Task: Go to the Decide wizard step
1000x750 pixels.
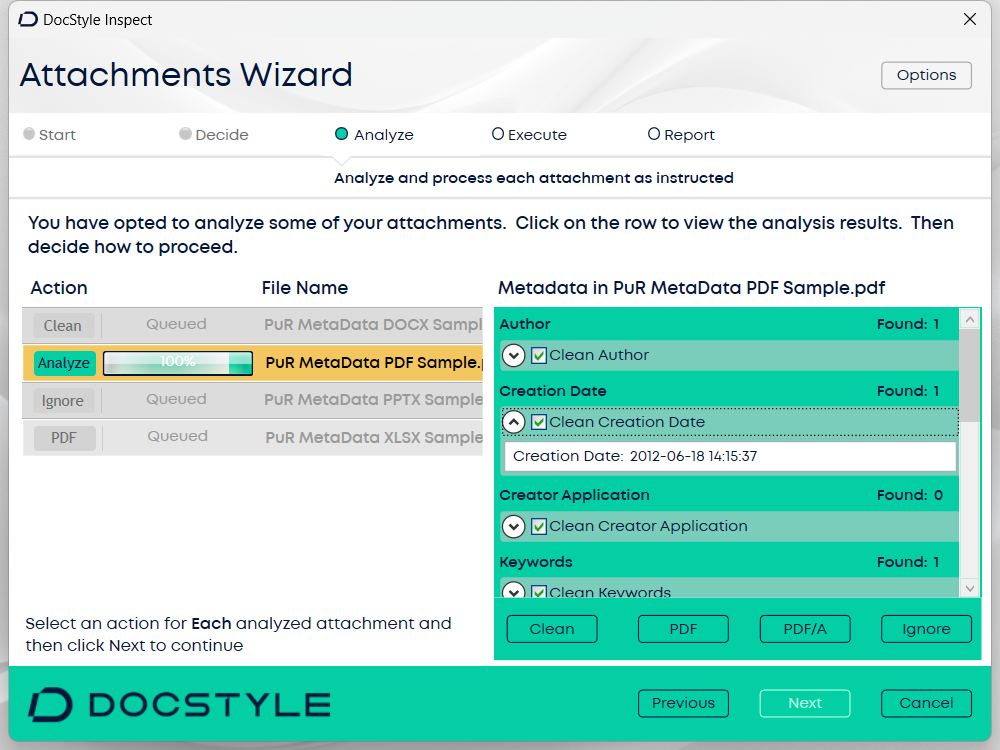Action: [214, 135]
